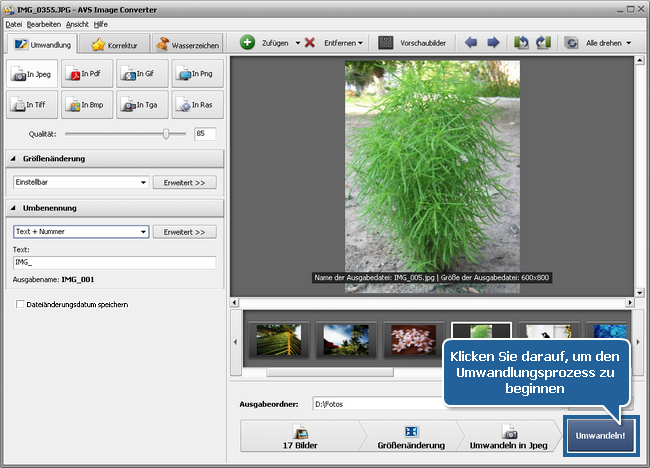650x468 pixels.
Task: Select the pink flowers thumbnail
Action: (413, 339)
